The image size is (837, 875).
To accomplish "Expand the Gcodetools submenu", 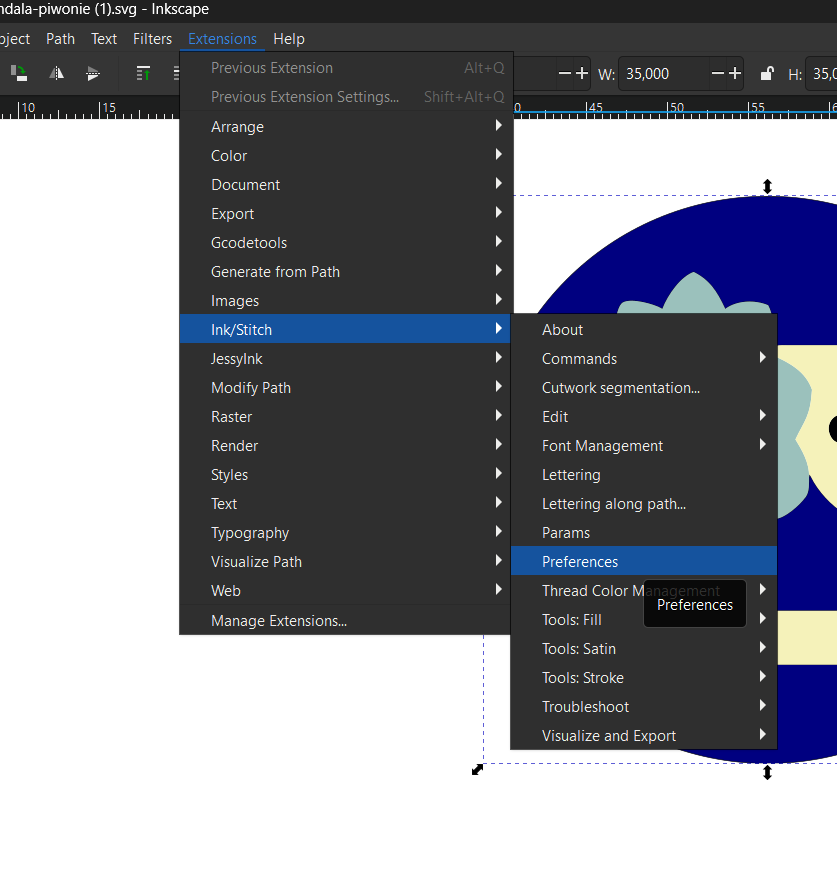I will point(346,243).
